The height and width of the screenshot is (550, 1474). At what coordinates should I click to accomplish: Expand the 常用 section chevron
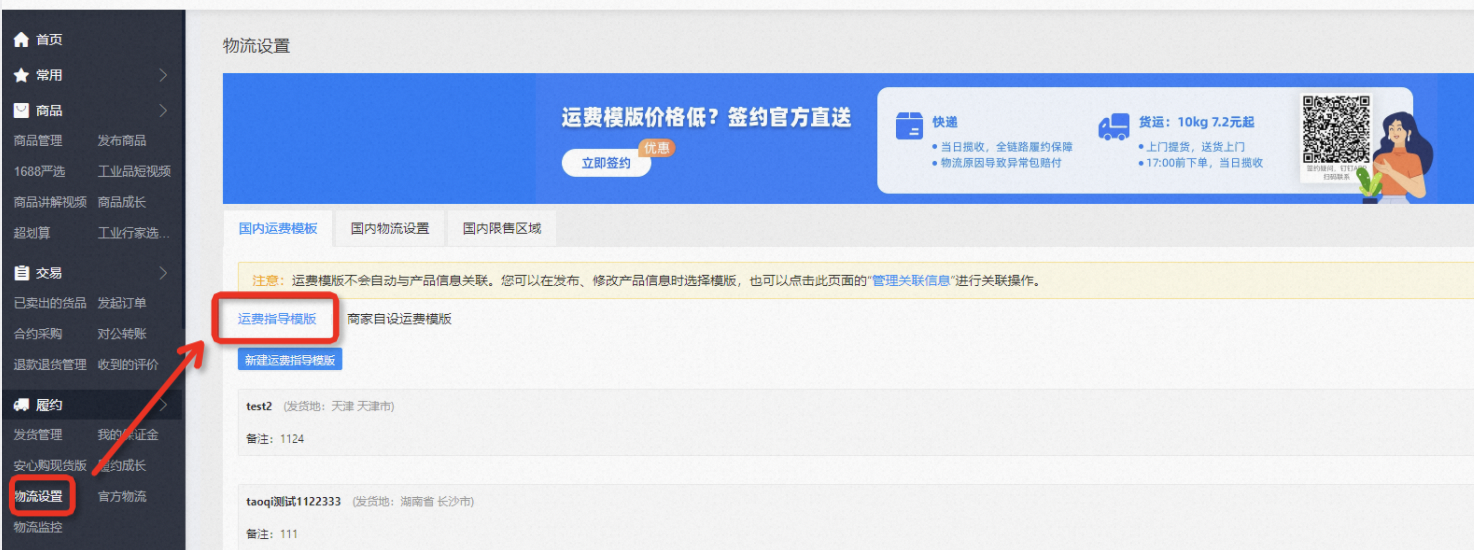tap(163, 75)
